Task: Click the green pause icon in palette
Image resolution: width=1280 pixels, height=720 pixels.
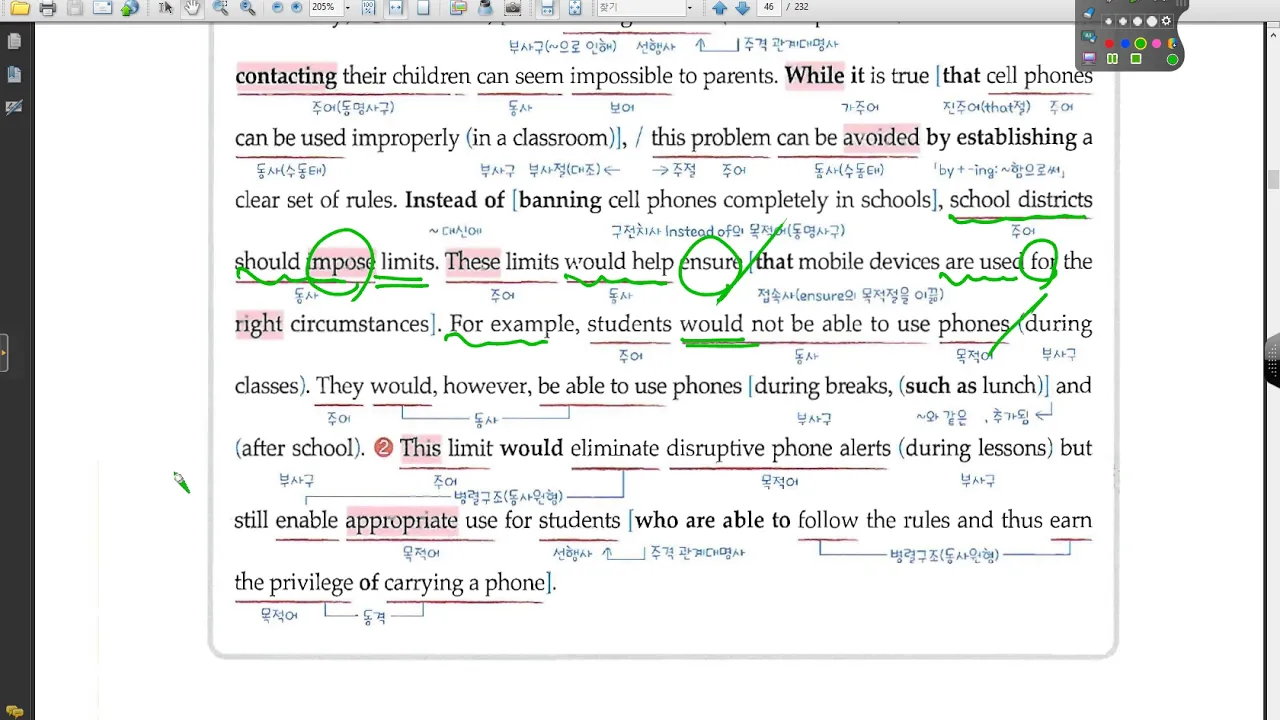Action: (x=1112, y=58)
